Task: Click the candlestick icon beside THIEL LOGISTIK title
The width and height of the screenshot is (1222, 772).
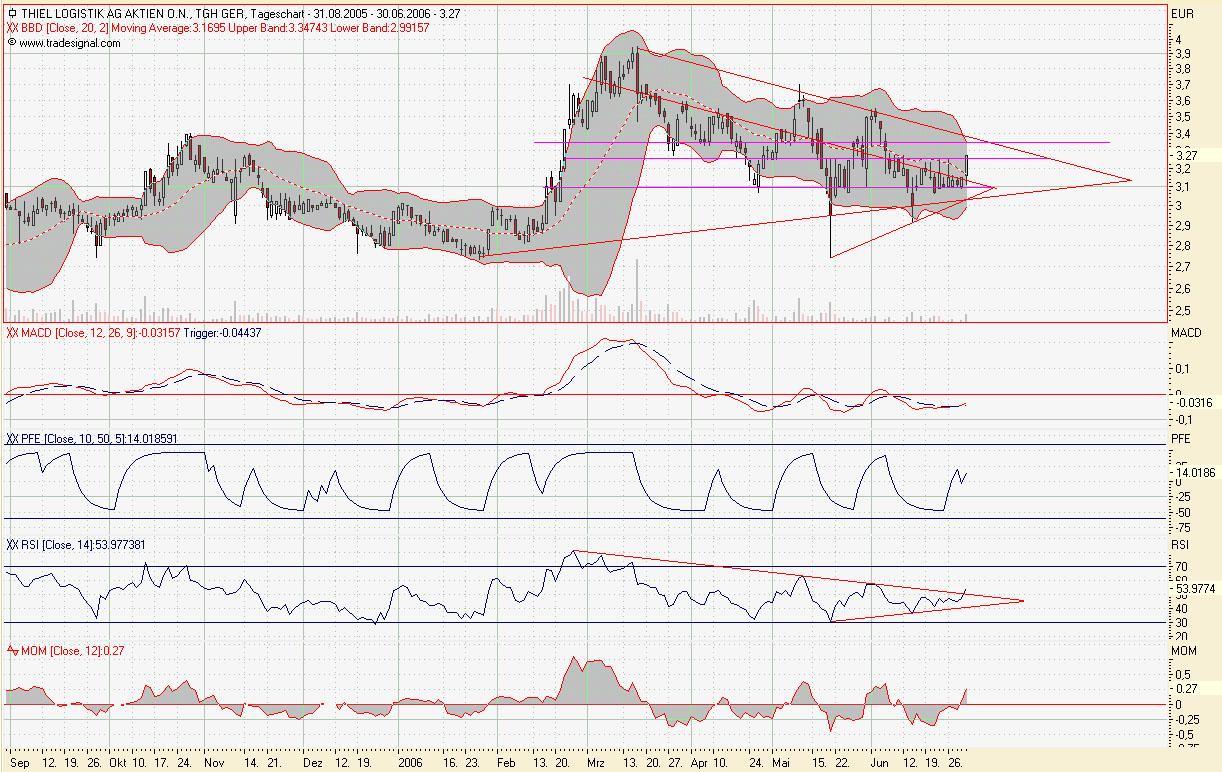Action: tap(11, 15)
